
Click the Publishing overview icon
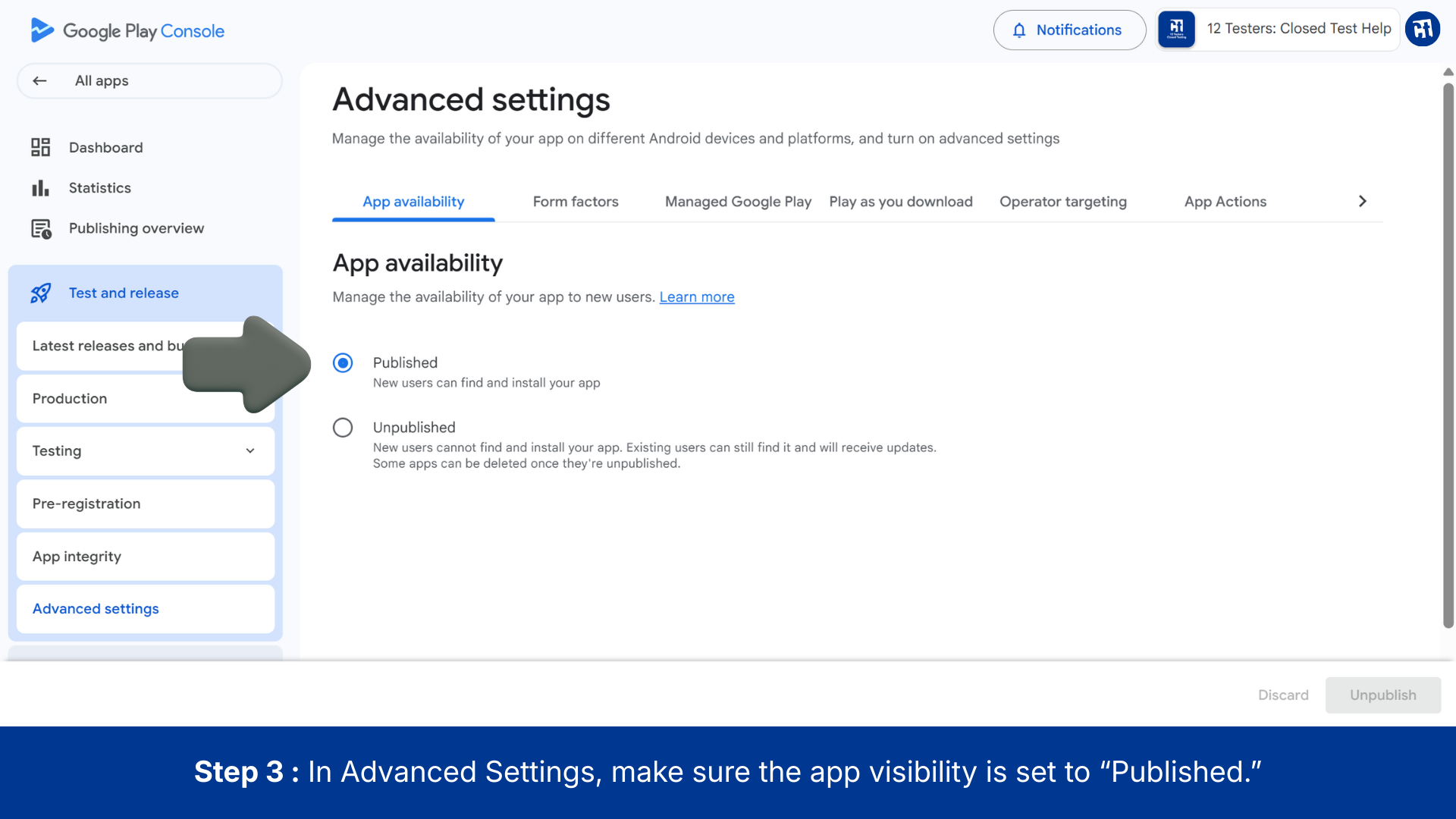click(41, 228)
